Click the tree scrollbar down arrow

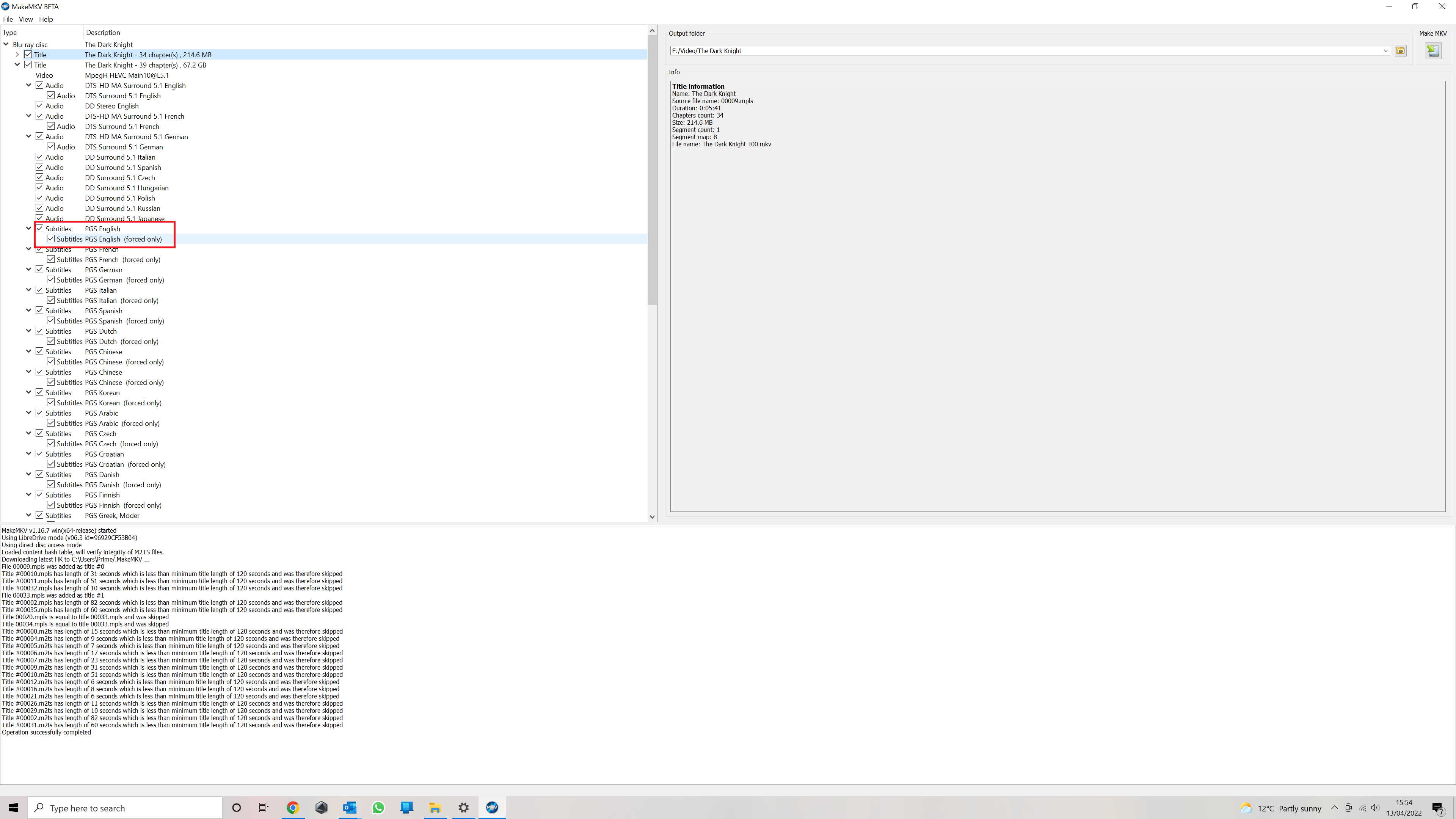tap(652, 516)
